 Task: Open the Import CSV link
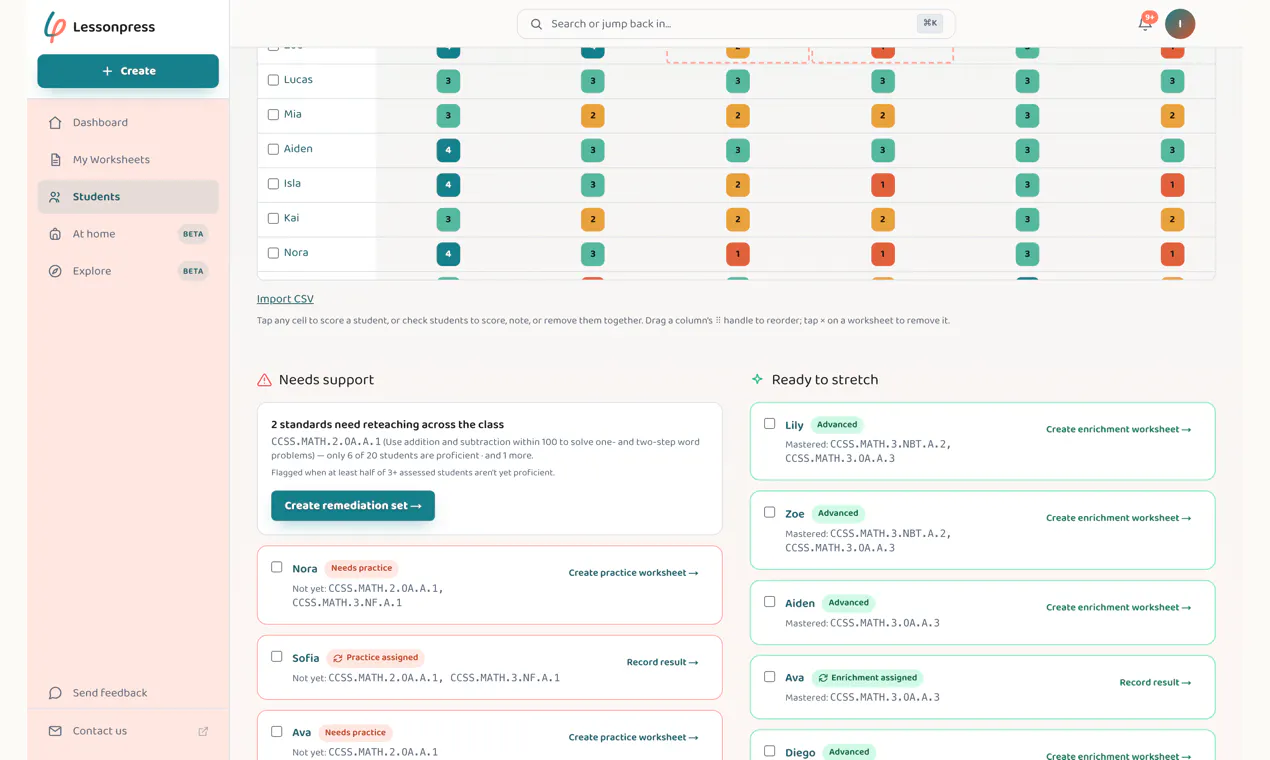(285, 299)
